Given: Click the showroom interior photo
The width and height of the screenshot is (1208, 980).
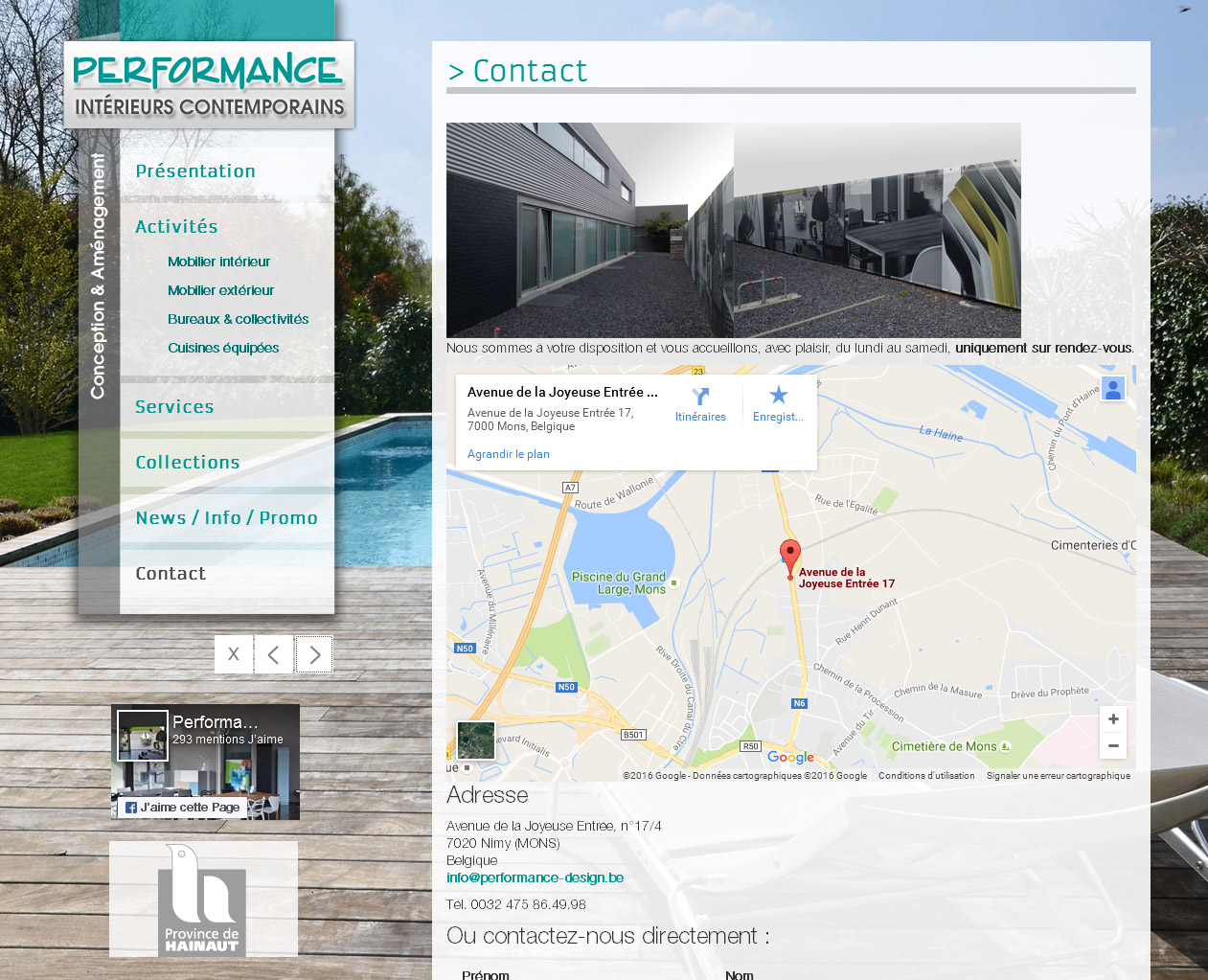Looking at the screenshot, I should [878, 230].
